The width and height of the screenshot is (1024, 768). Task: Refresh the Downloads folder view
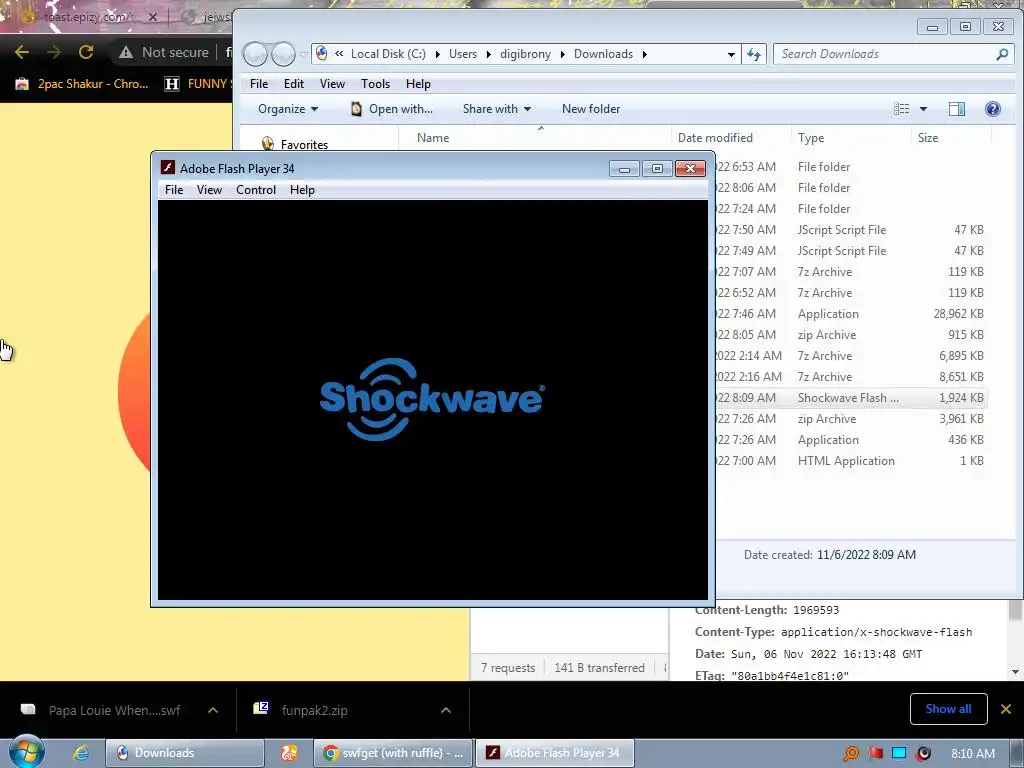coord(754,54)
